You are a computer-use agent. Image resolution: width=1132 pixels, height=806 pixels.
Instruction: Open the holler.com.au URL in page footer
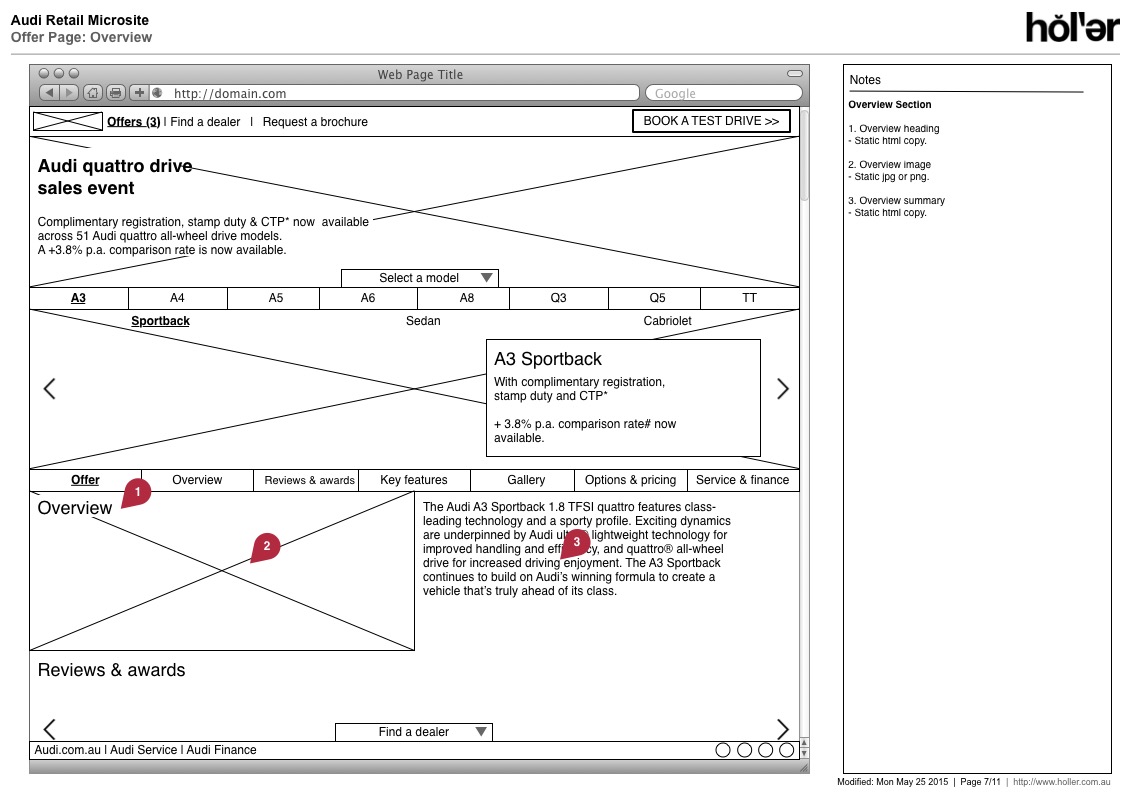coord(1061,781)
